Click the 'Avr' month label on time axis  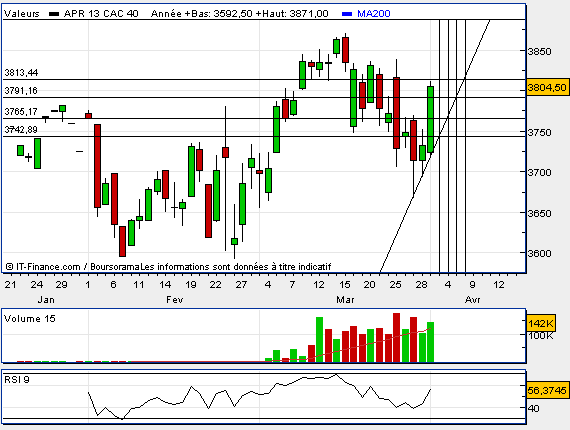tap(473, 300)
